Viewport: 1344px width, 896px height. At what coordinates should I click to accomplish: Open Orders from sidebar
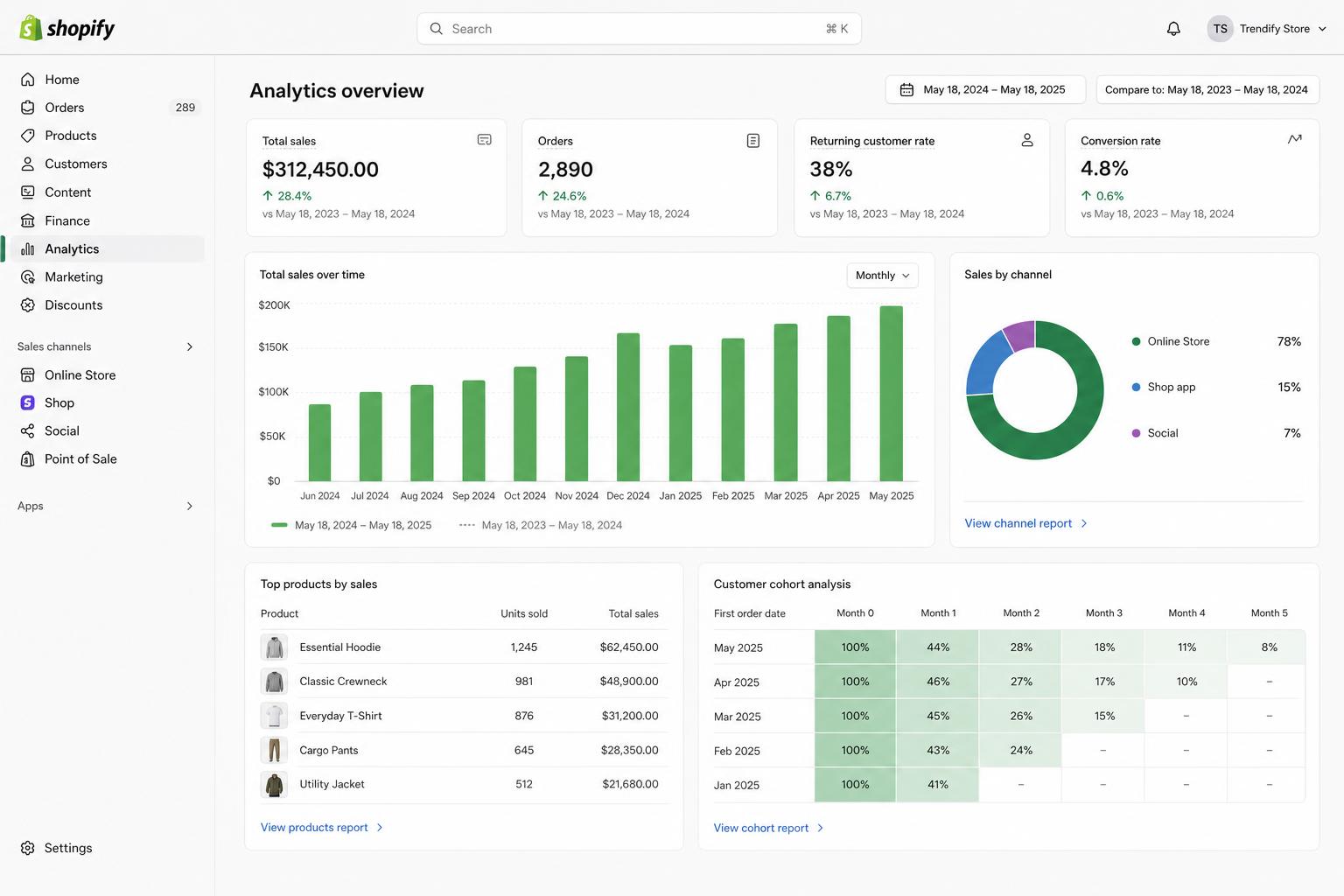65,108
